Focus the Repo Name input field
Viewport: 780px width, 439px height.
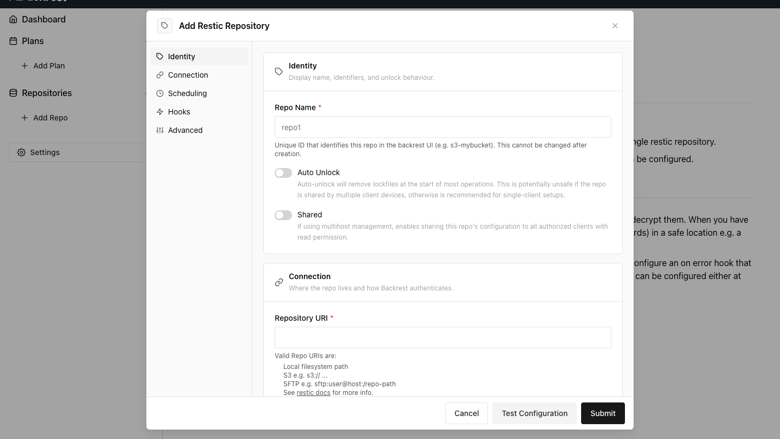[443, 127]
